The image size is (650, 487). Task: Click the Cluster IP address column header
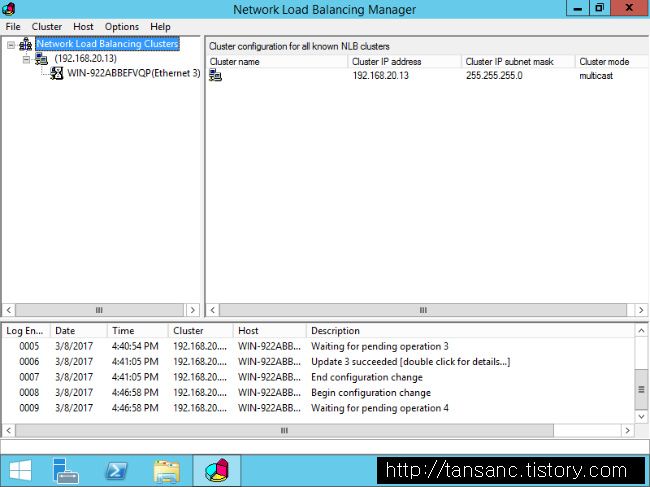click(405, 62)
